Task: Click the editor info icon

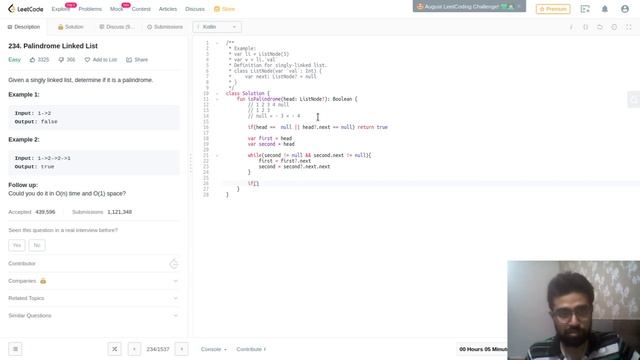Action: click(571, 27)
